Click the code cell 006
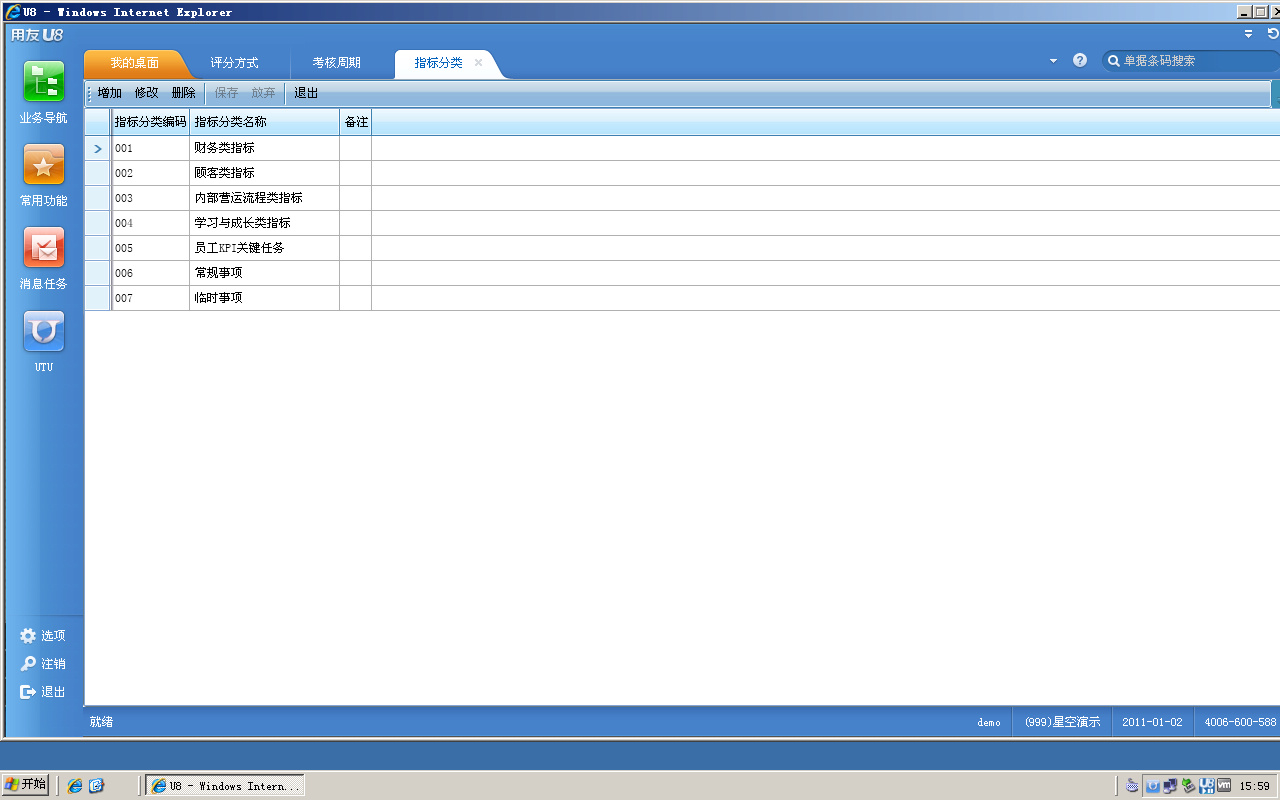This screenshot has width=1280, height=800. (150, 273)
